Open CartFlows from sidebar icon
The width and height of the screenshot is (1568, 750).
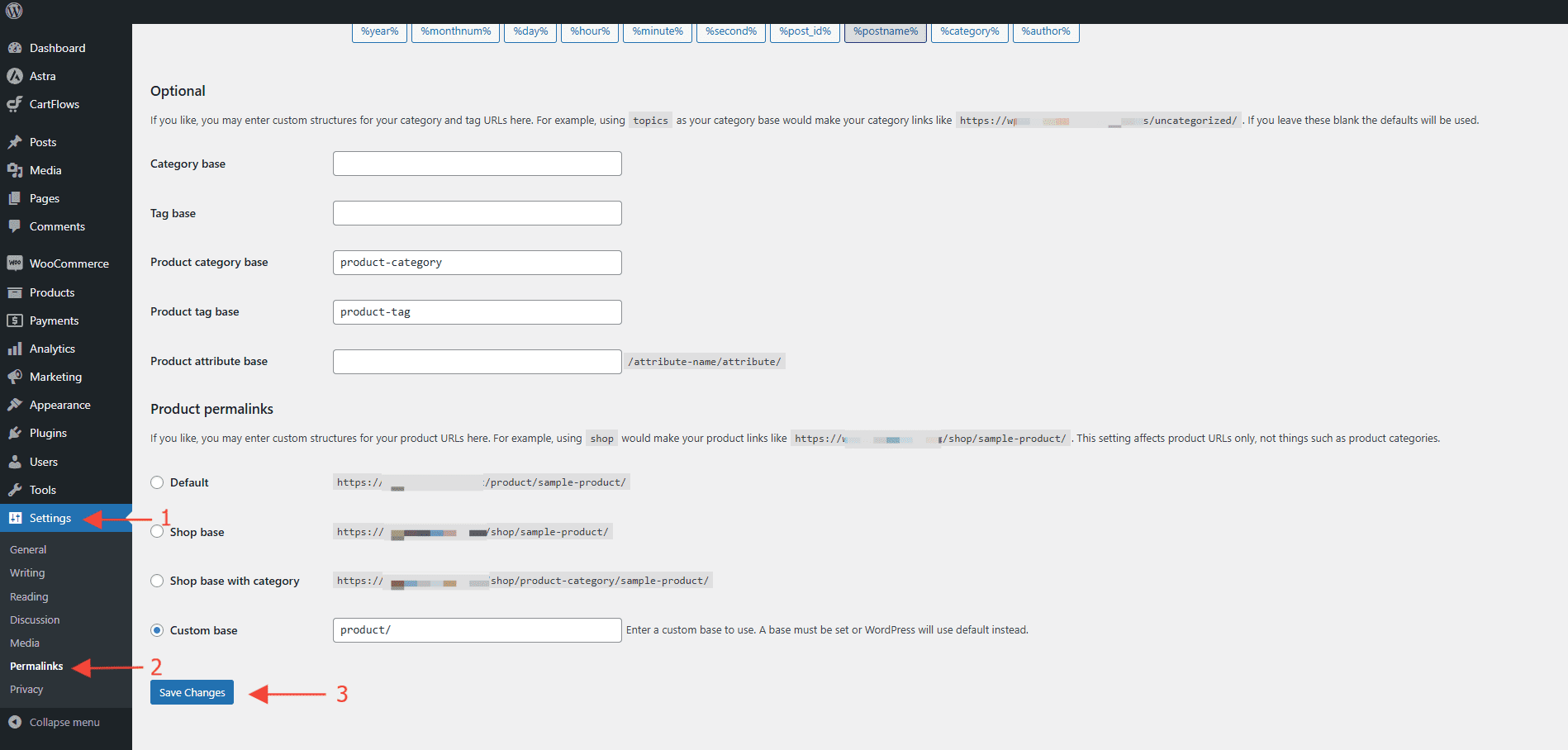tap(15, 104)
